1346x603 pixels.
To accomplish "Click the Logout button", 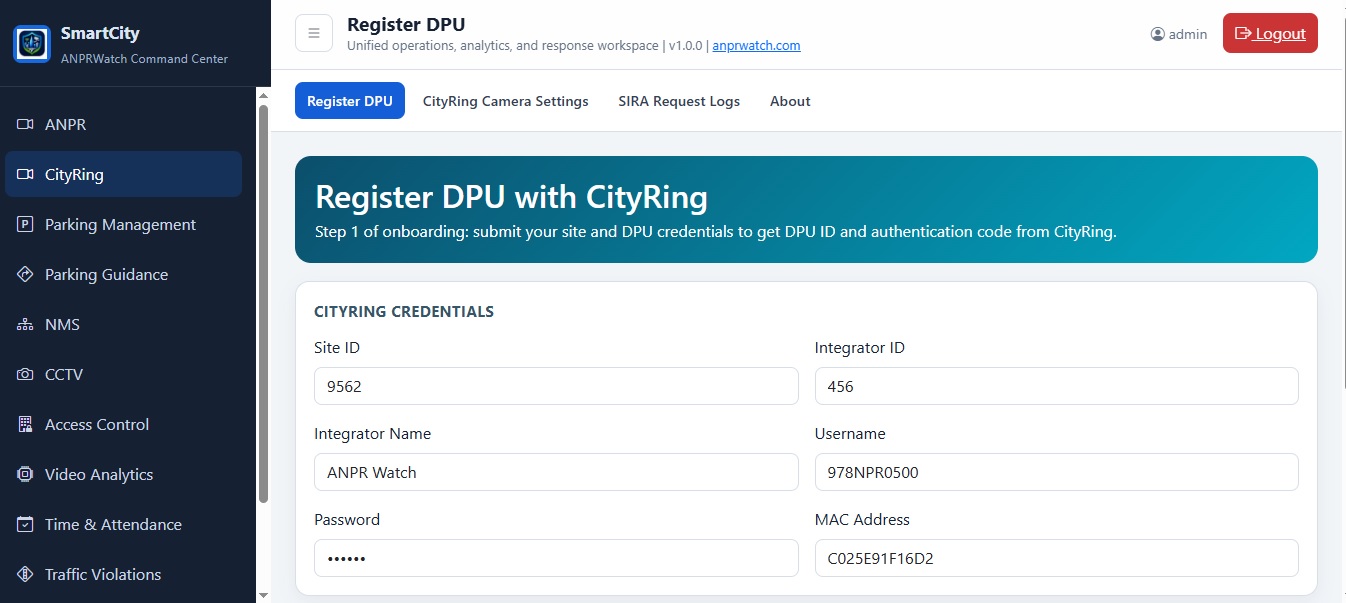I will coord(1270,33).
